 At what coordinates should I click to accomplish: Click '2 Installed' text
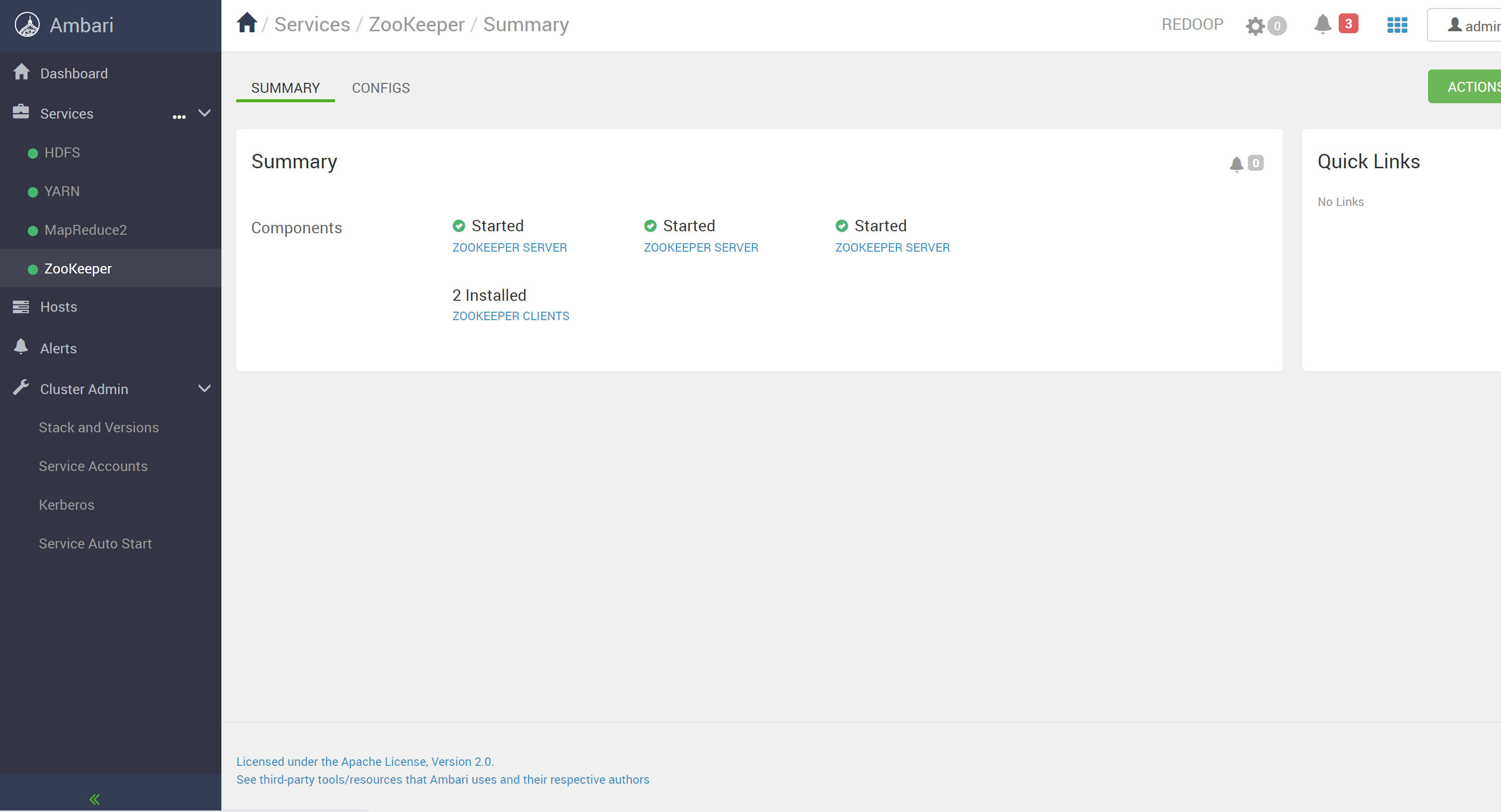489,295
